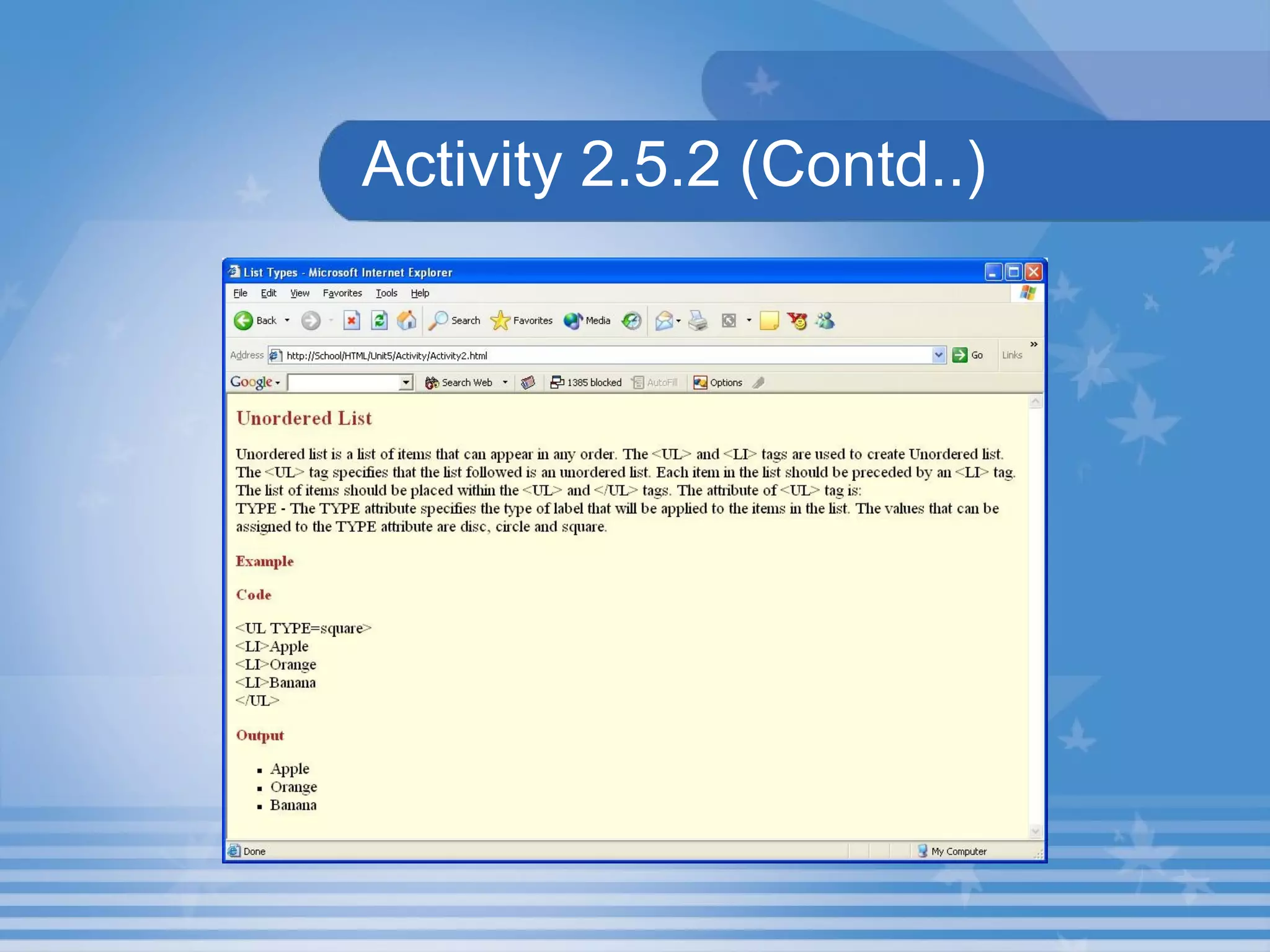The width and height of the screenshot is (1270, 952).
Task: Click the Search Web binoculars button
Action: pos(458,382)
